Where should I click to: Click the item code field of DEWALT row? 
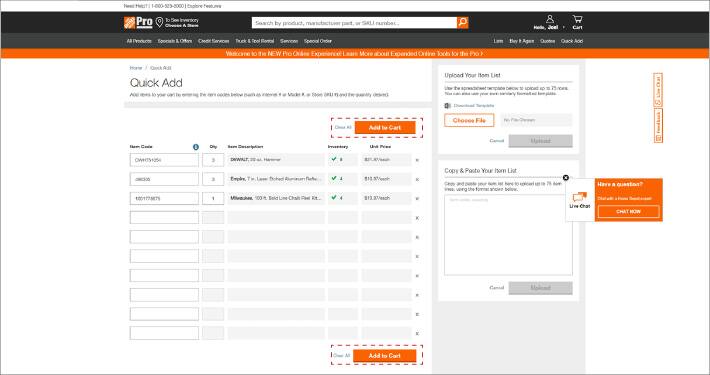click(164, 160)
